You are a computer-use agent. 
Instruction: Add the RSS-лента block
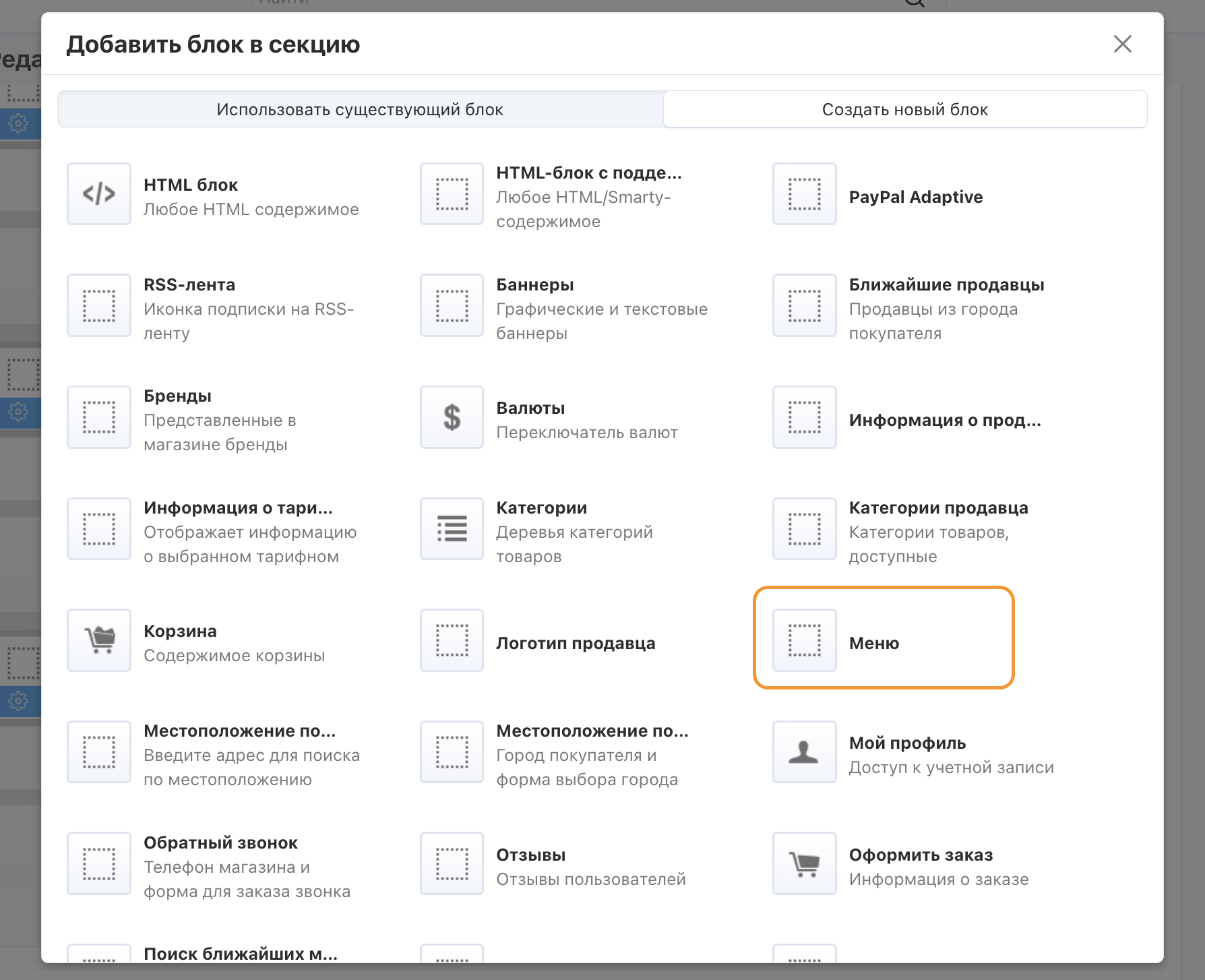coord(189,285)
